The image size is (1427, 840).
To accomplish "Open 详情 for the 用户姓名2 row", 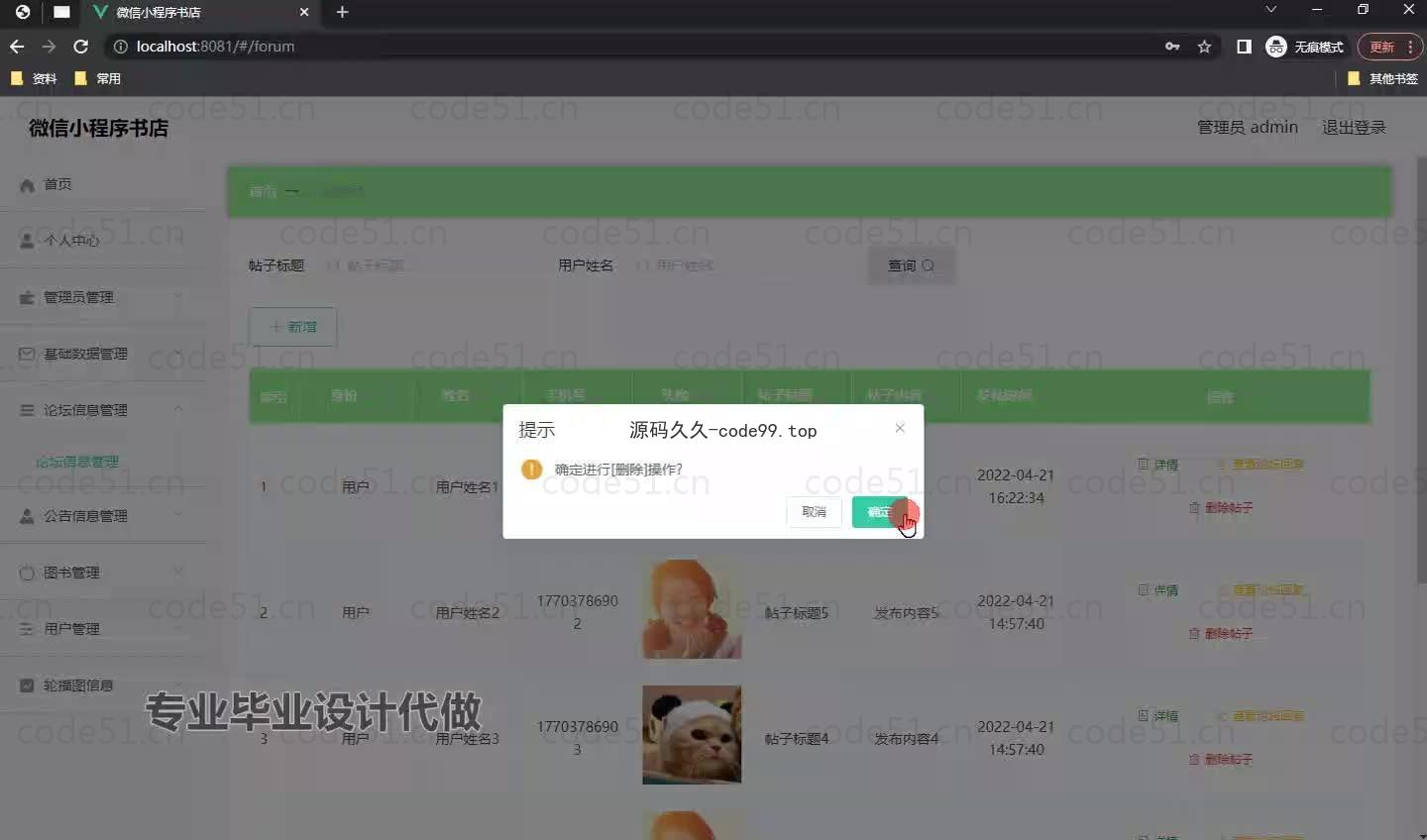I will pos(1158,590).
